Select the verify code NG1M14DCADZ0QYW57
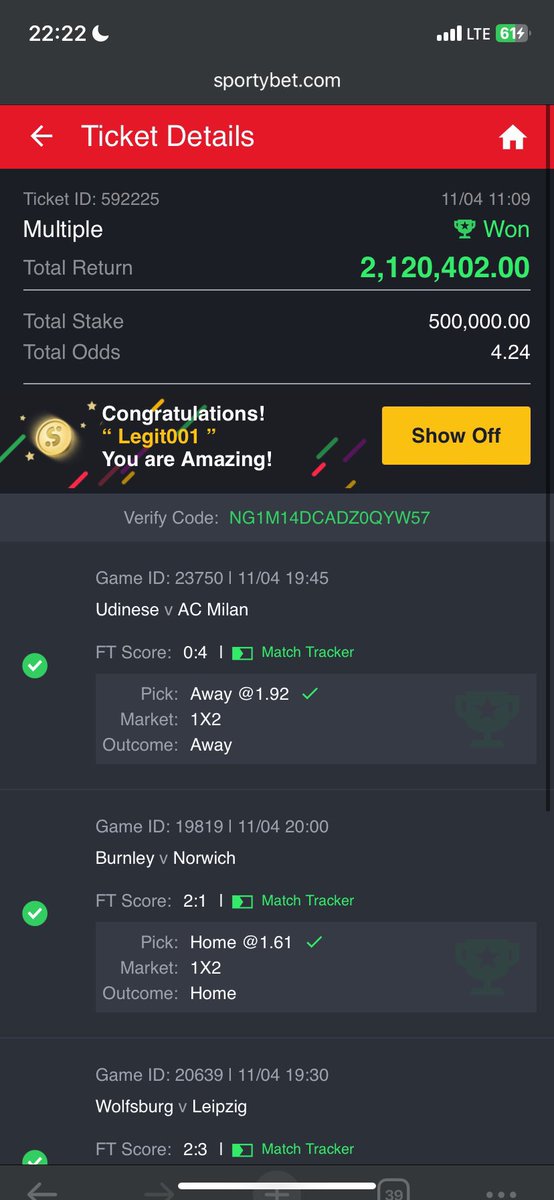554x1200 pixels. [330, 518]
